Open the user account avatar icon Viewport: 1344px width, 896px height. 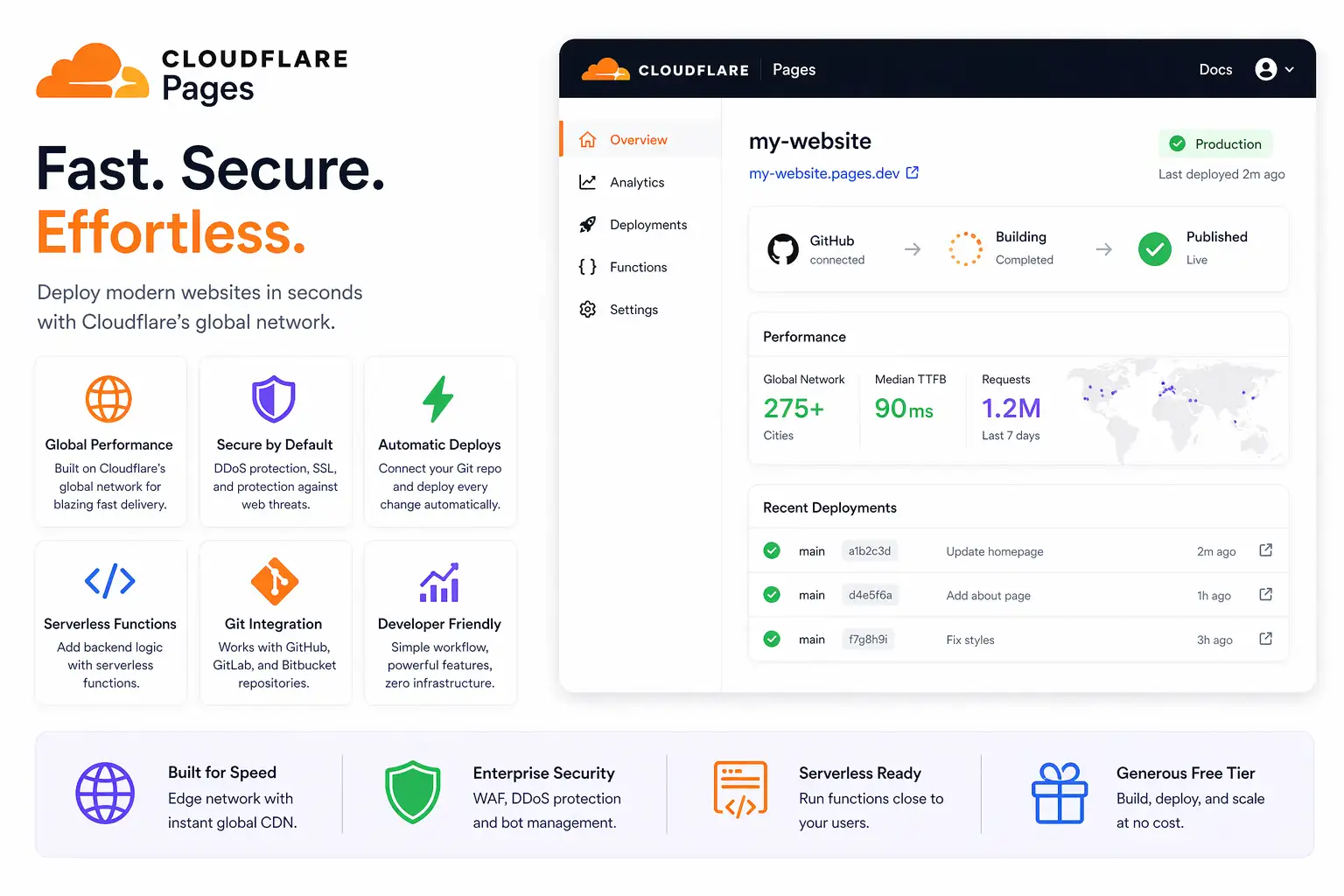click(x=1266, y=69)
